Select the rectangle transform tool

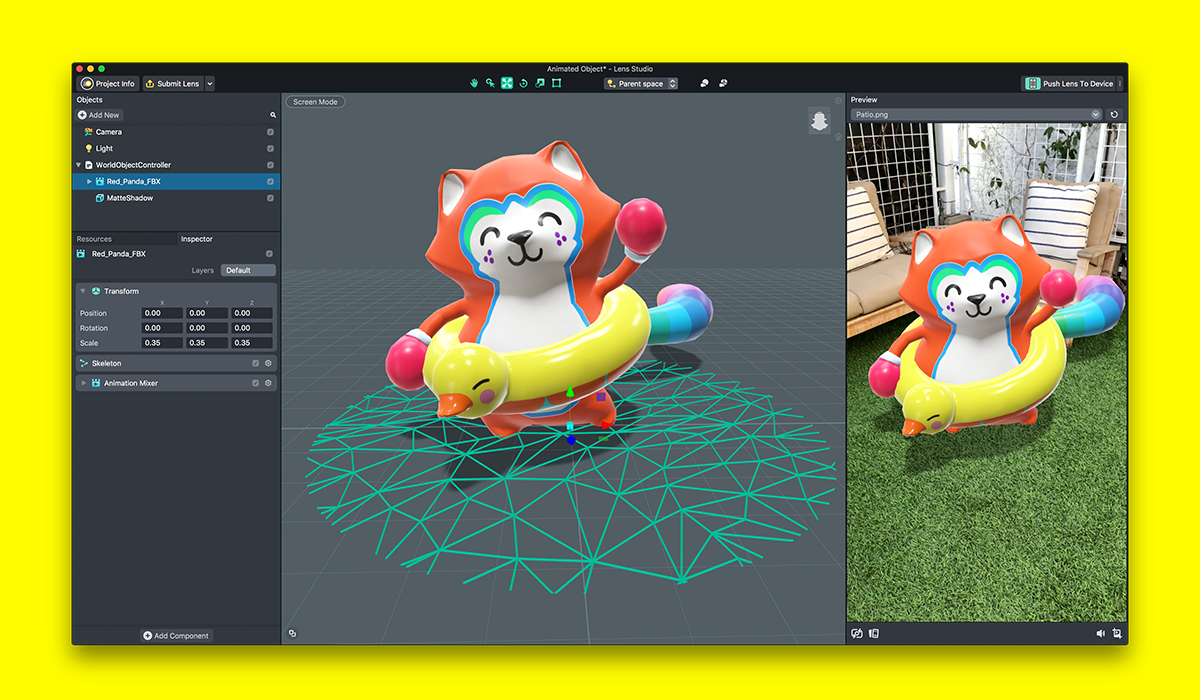[557, 84]
